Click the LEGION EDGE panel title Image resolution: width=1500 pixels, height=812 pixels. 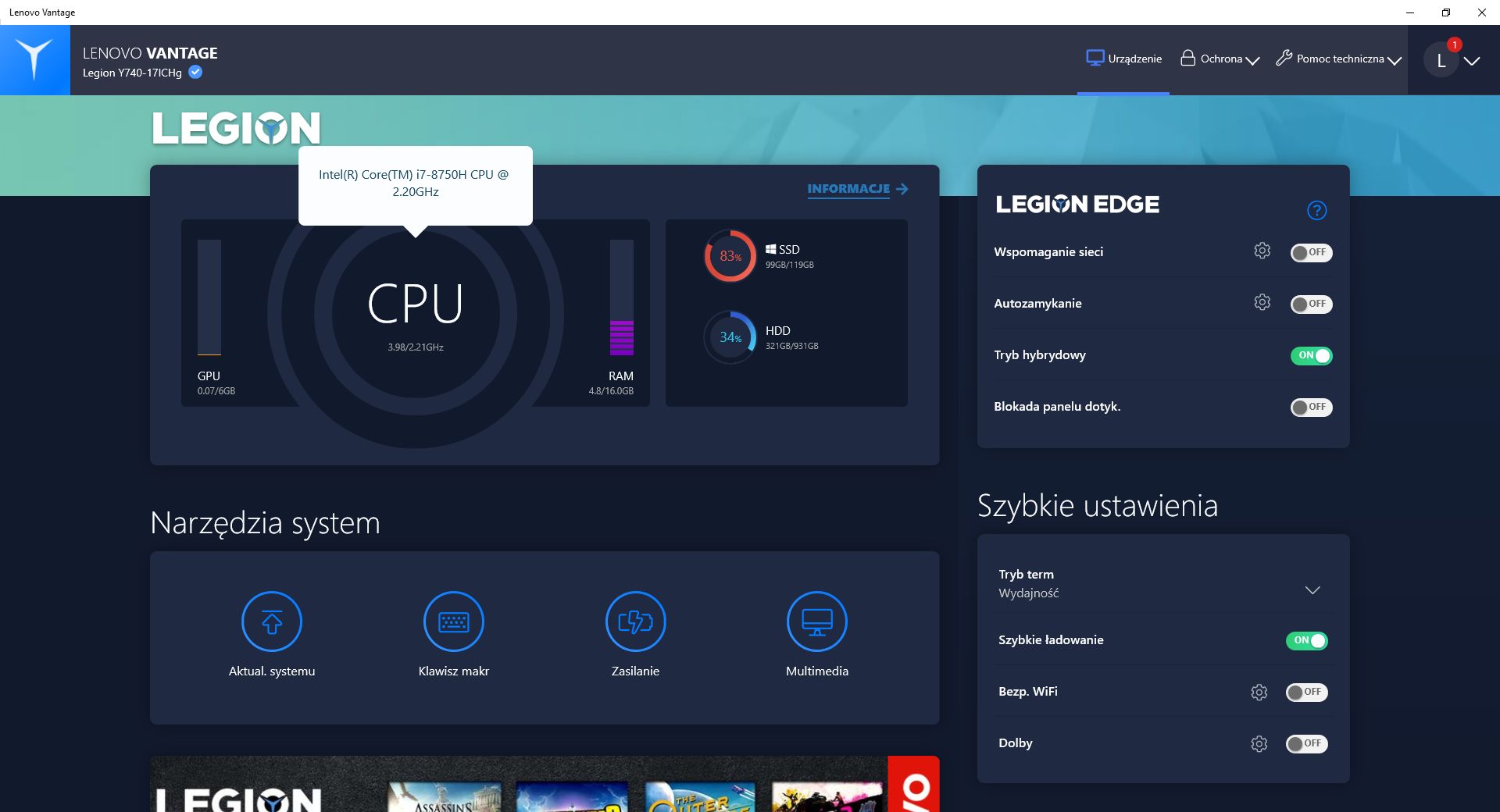(x=1077, y=205)
